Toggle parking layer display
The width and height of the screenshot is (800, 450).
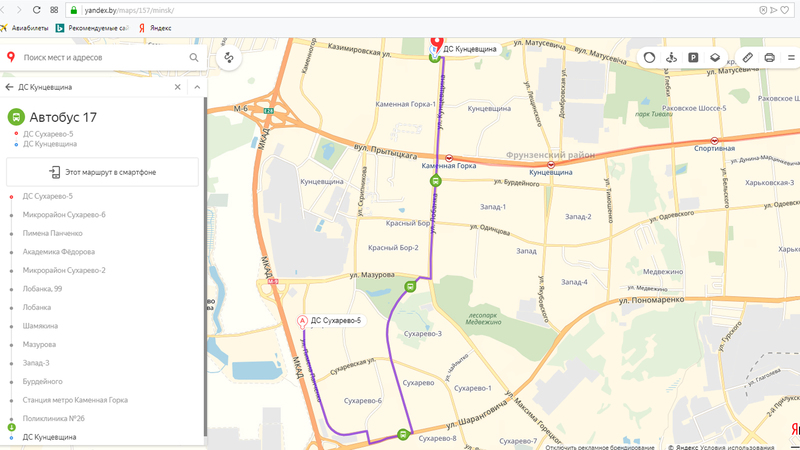[693, 58]
